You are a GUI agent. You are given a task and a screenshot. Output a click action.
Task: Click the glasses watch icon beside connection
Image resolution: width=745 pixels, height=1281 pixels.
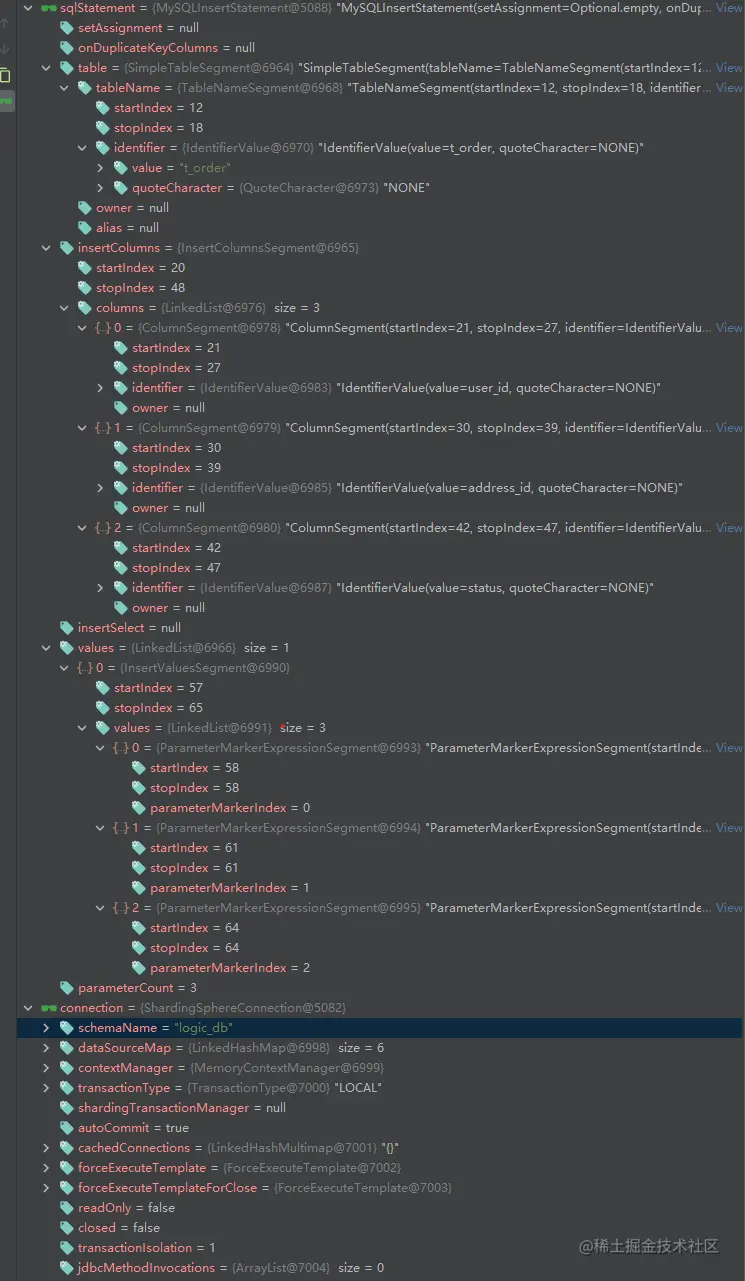click(48, 1008)
